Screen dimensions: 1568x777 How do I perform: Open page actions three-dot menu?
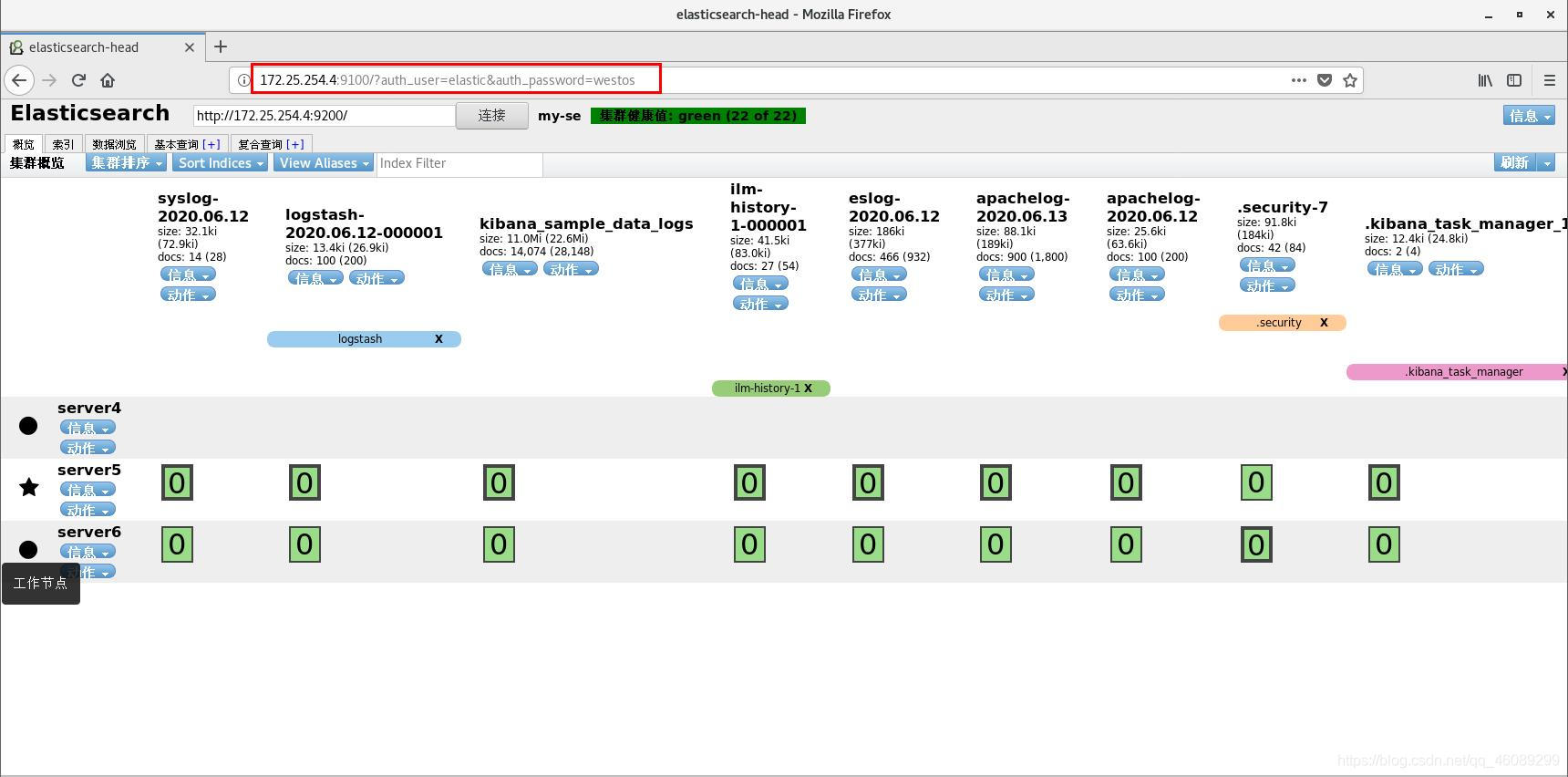tap(1299, 80)
